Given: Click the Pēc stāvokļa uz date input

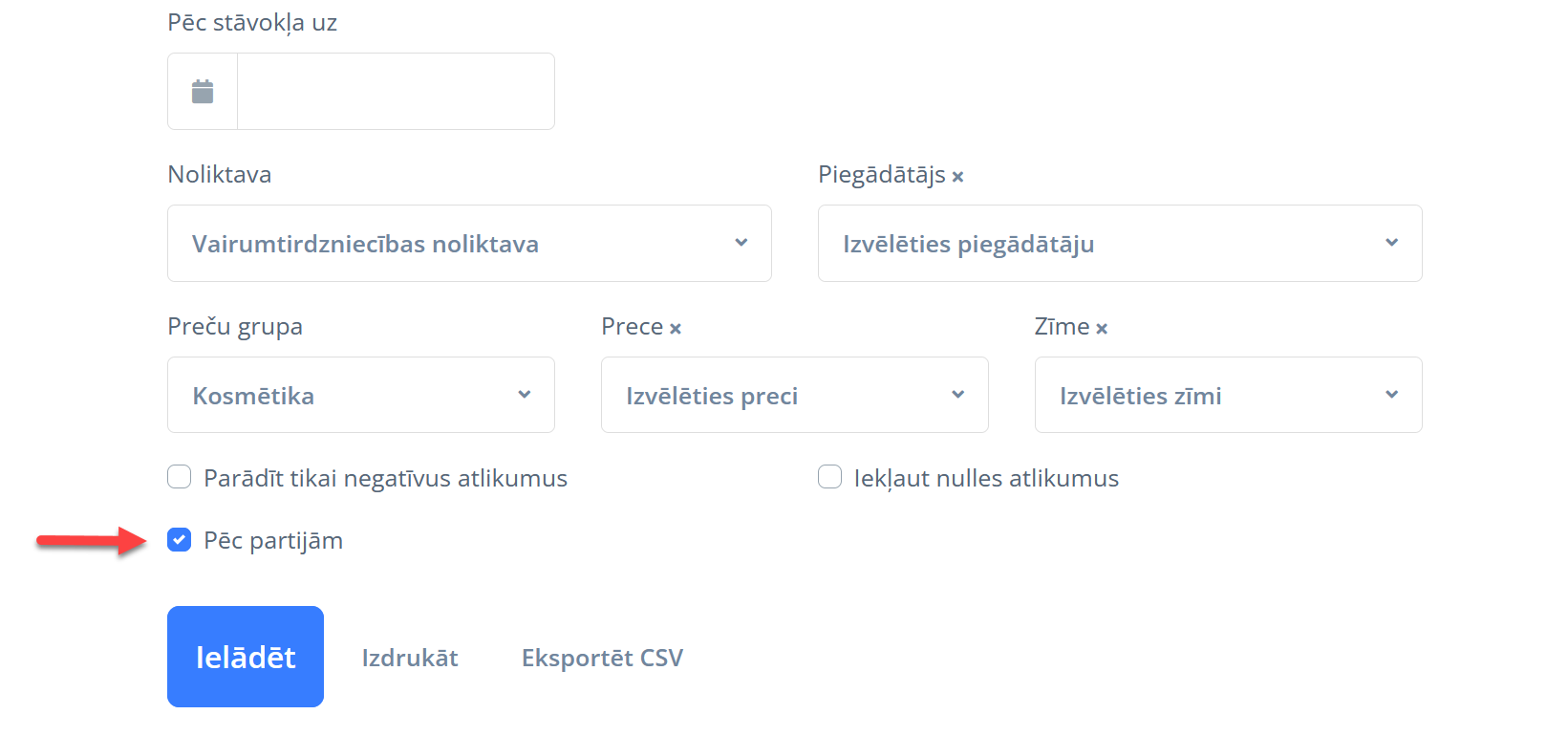Looking at the screenshot, I should coord(396,92).
